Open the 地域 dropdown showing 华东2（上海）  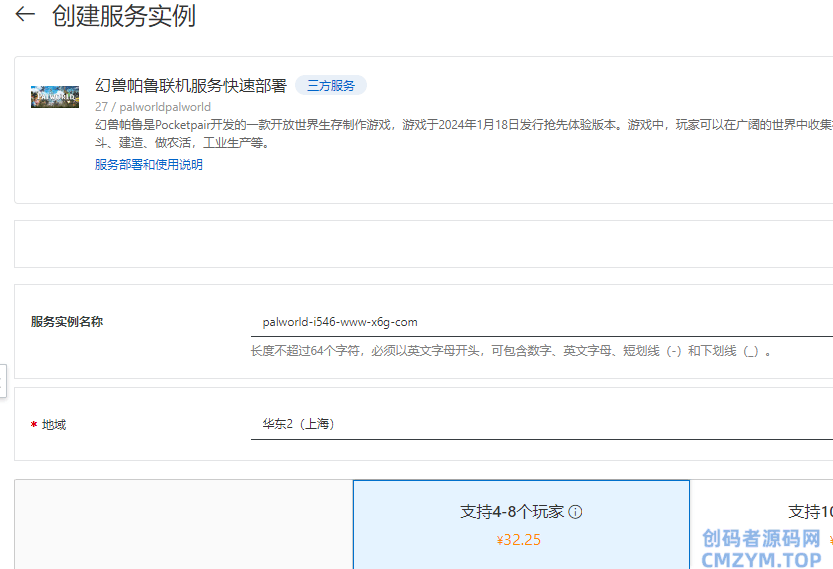(x=540, y=424)
